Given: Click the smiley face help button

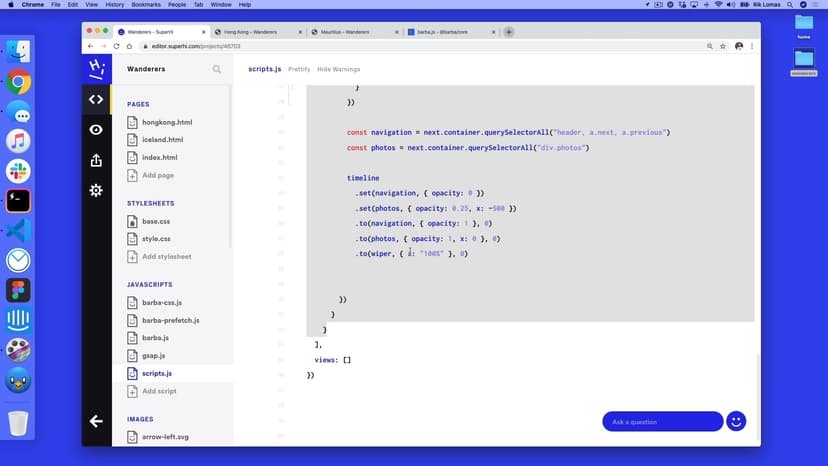Looking at the screenshot, I should point(736,421).
